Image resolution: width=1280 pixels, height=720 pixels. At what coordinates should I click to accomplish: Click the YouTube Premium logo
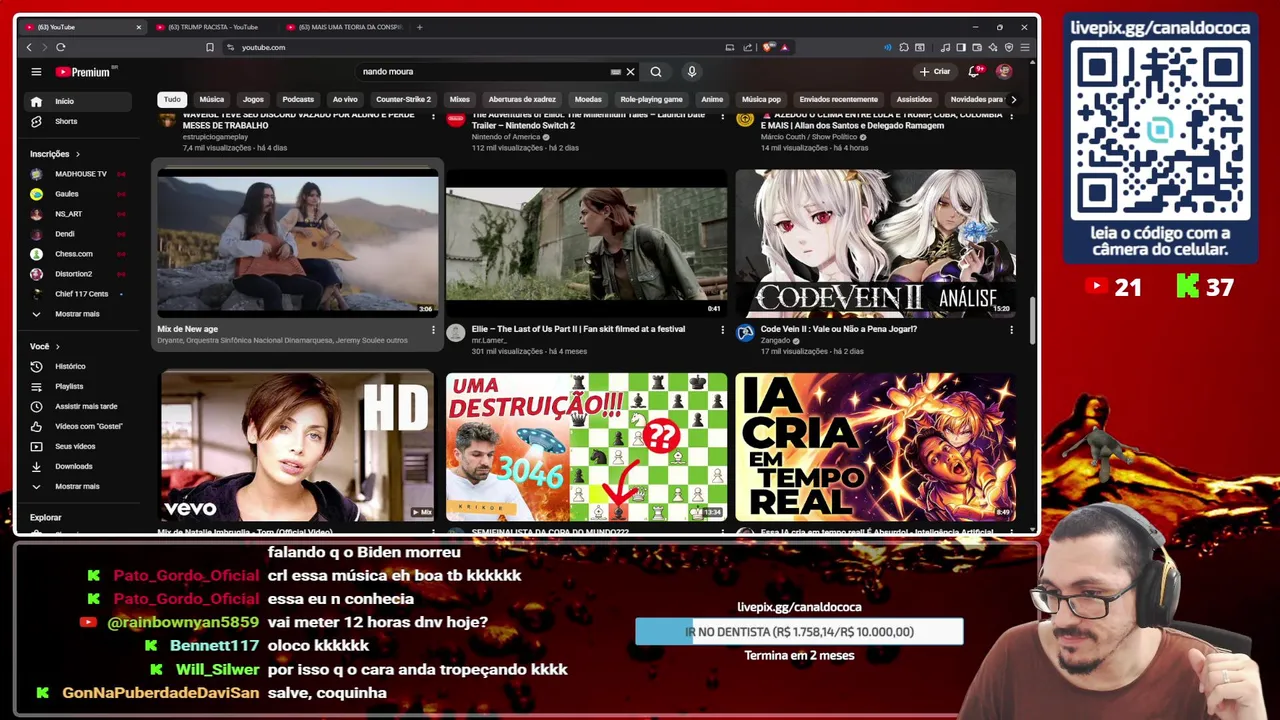tap(84, 72)
